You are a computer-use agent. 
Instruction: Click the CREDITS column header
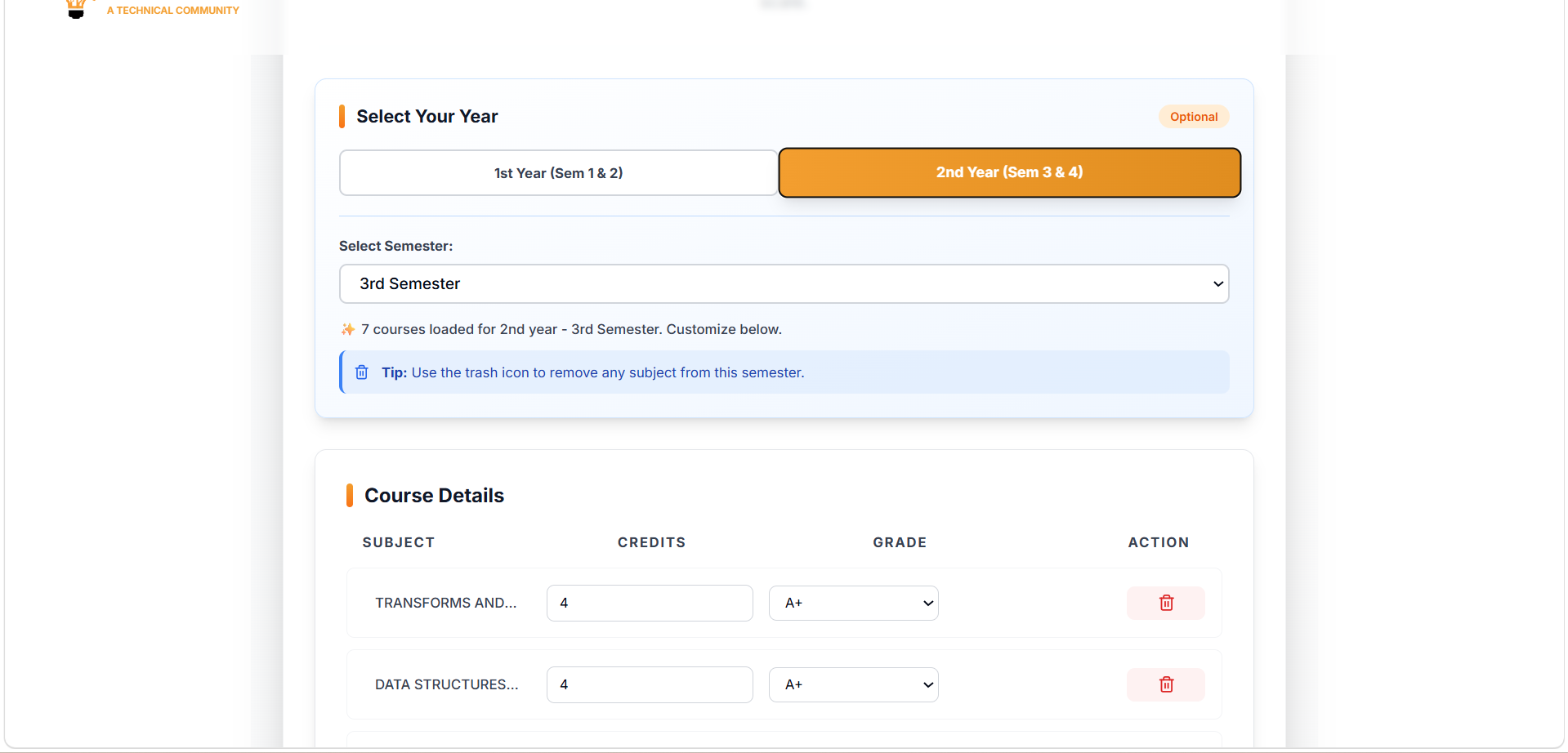652,542
